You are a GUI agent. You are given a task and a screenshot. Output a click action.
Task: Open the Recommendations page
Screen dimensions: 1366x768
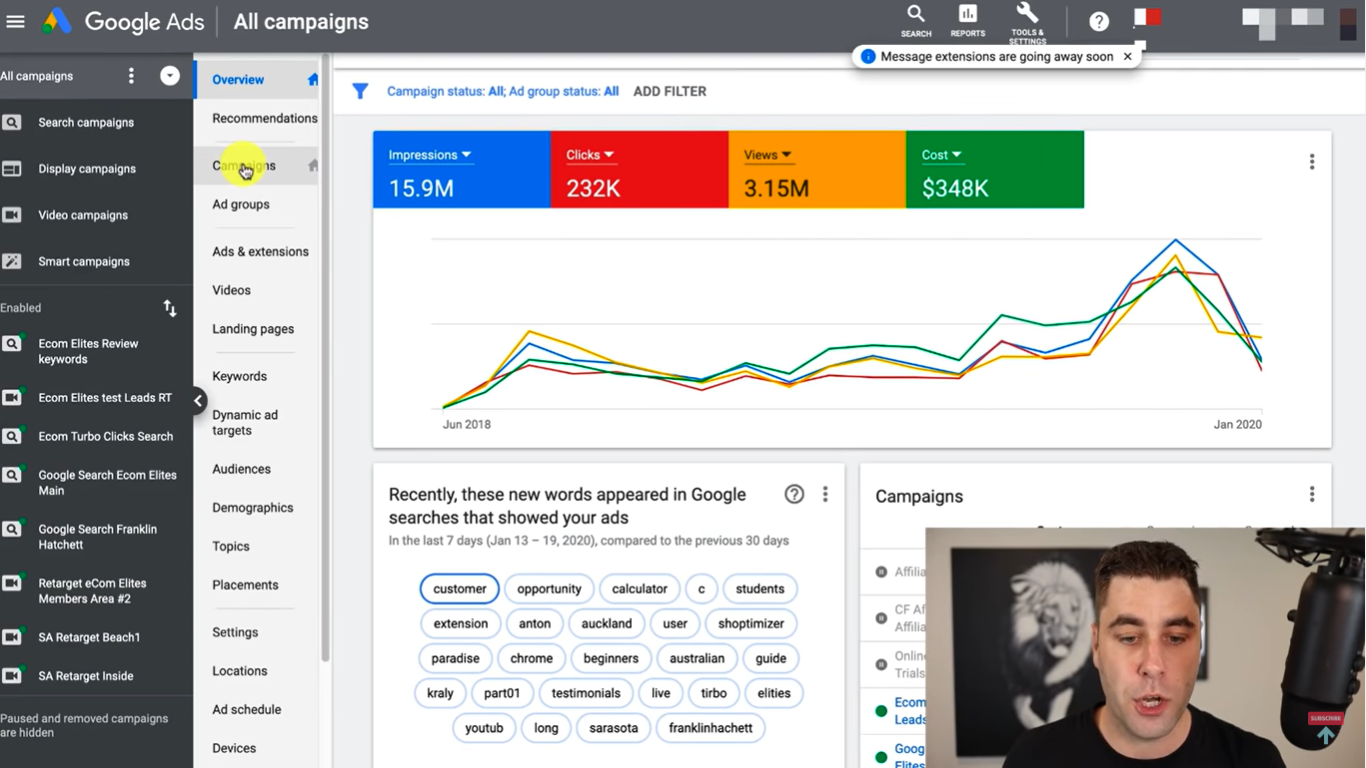coord(265,118)
